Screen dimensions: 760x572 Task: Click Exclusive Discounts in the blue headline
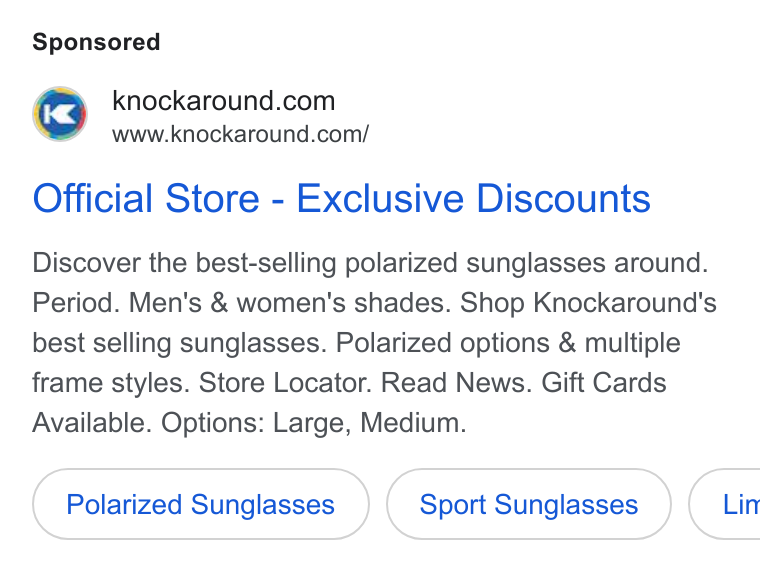[474, 198]
